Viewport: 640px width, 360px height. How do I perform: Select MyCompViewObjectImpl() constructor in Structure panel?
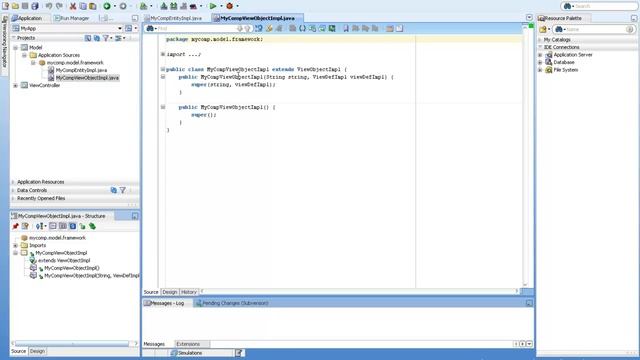point(72,268)
